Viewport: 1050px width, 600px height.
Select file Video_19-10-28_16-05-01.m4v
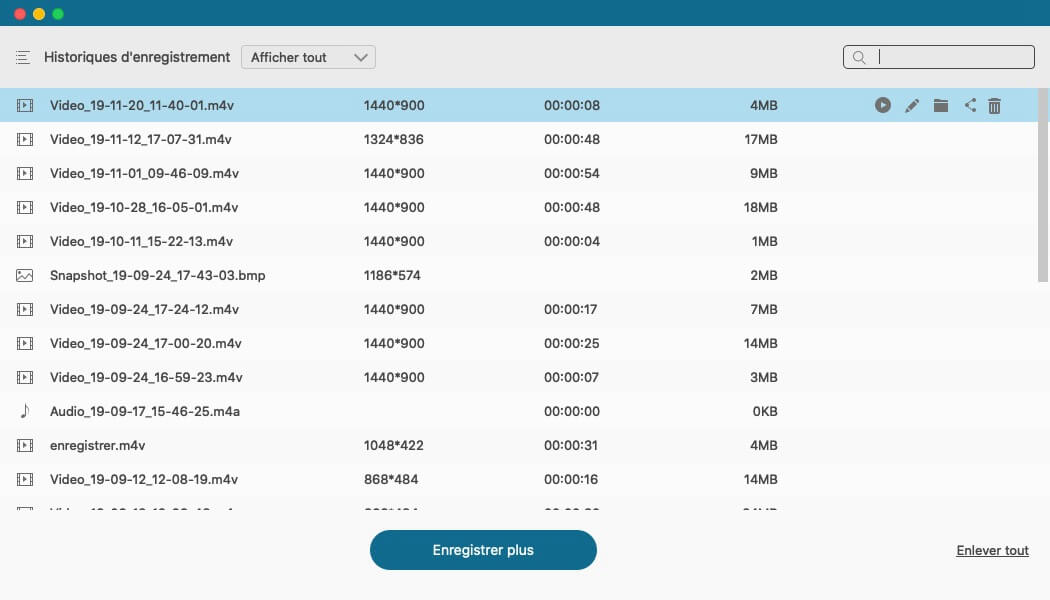coord(144,208)
